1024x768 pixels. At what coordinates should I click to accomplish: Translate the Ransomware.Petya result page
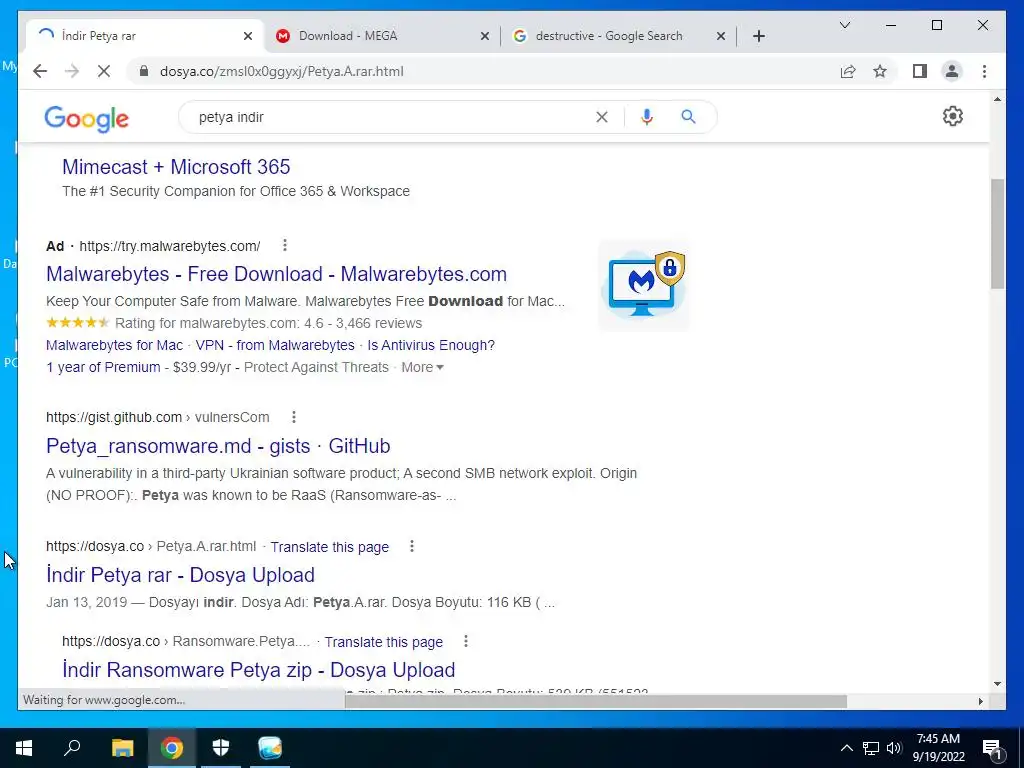tap(384, 642)
